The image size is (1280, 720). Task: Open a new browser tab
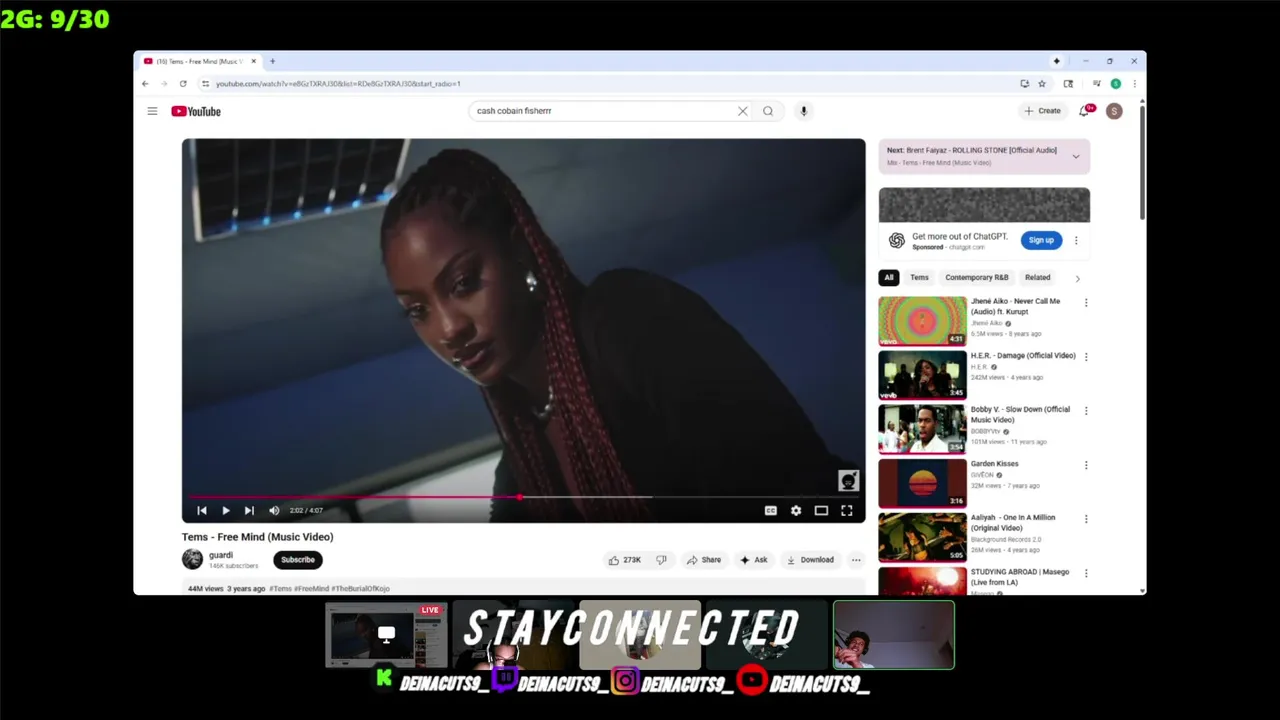click(272, 61)
